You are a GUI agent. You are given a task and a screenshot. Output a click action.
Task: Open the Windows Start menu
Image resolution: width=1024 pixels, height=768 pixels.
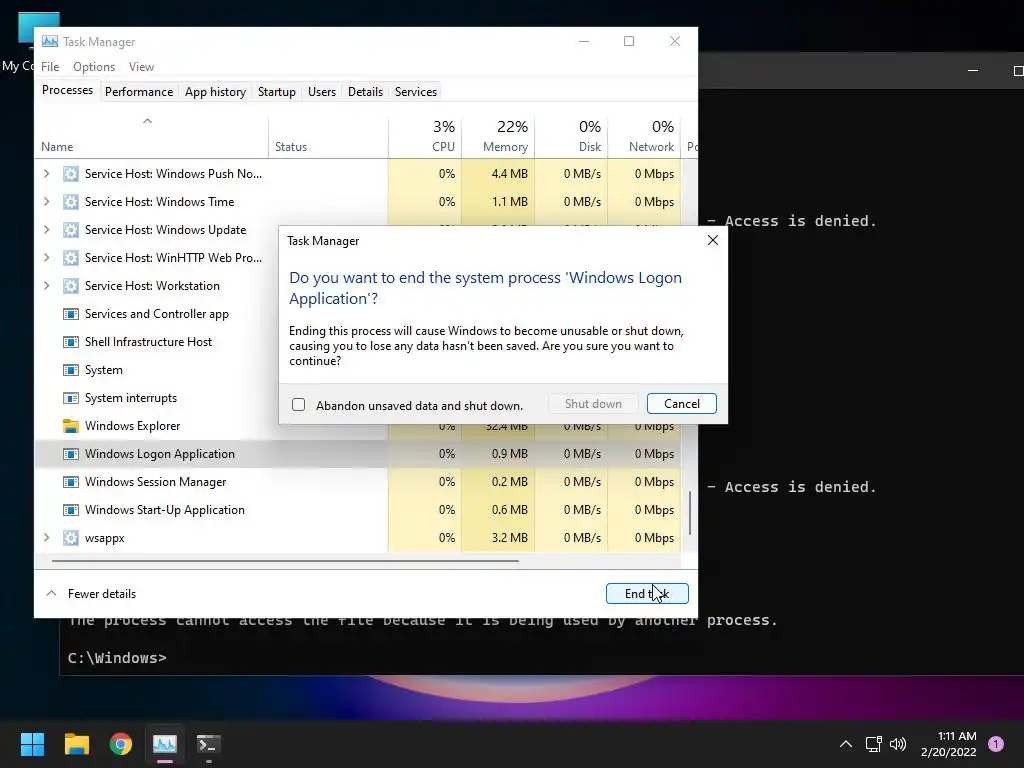32,744
